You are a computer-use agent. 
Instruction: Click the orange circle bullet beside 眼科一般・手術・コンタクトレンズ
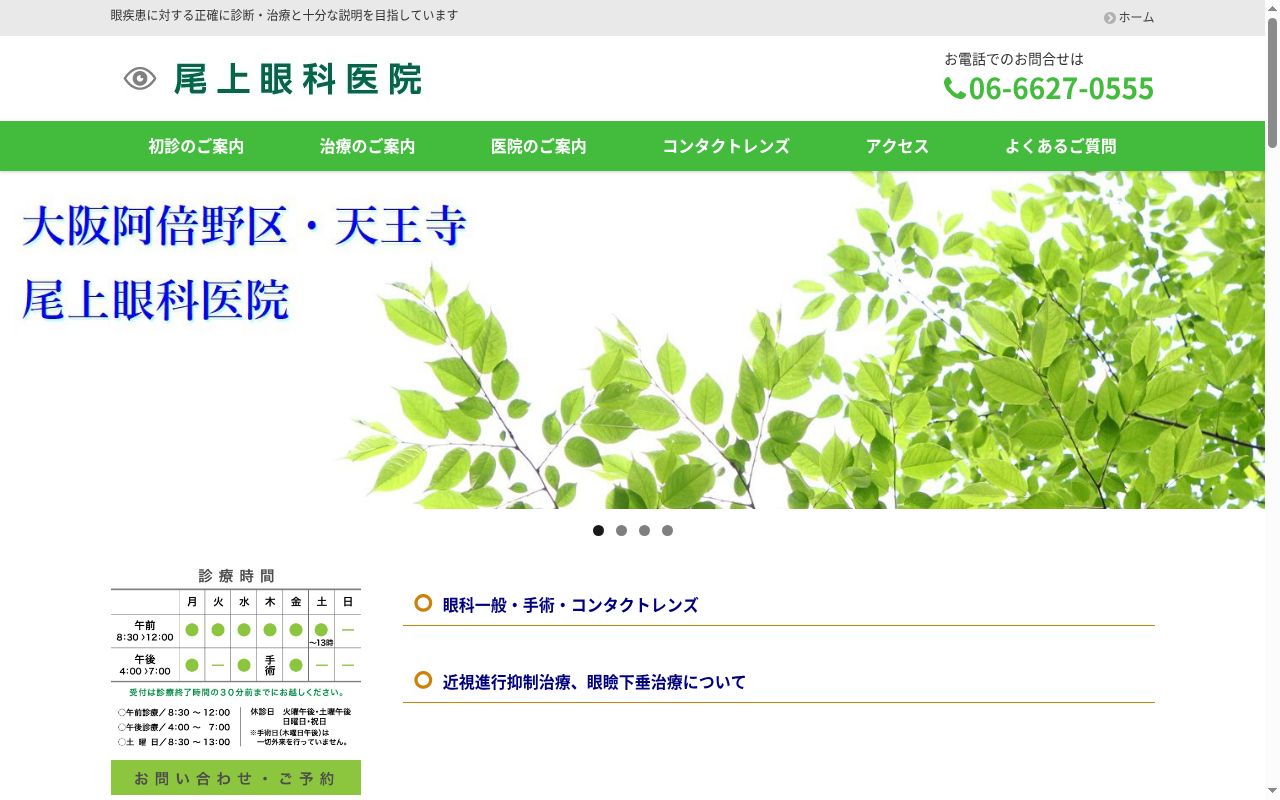pos(423,603)
